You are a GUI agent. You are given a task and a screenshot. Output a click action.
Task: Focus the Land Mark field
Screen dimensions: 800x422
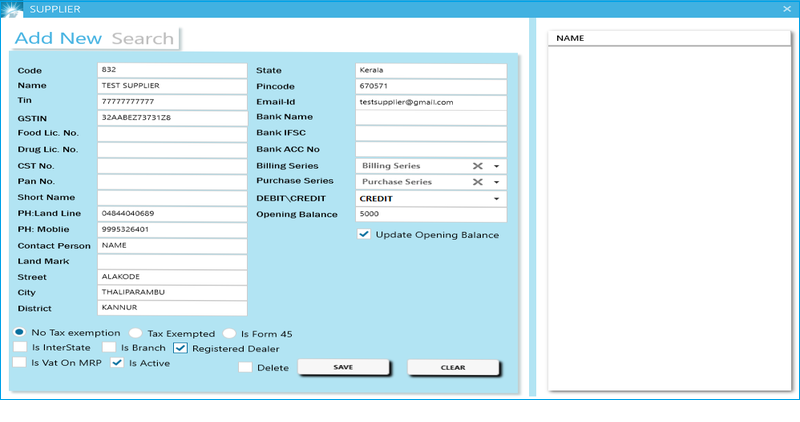pos(172,261)
